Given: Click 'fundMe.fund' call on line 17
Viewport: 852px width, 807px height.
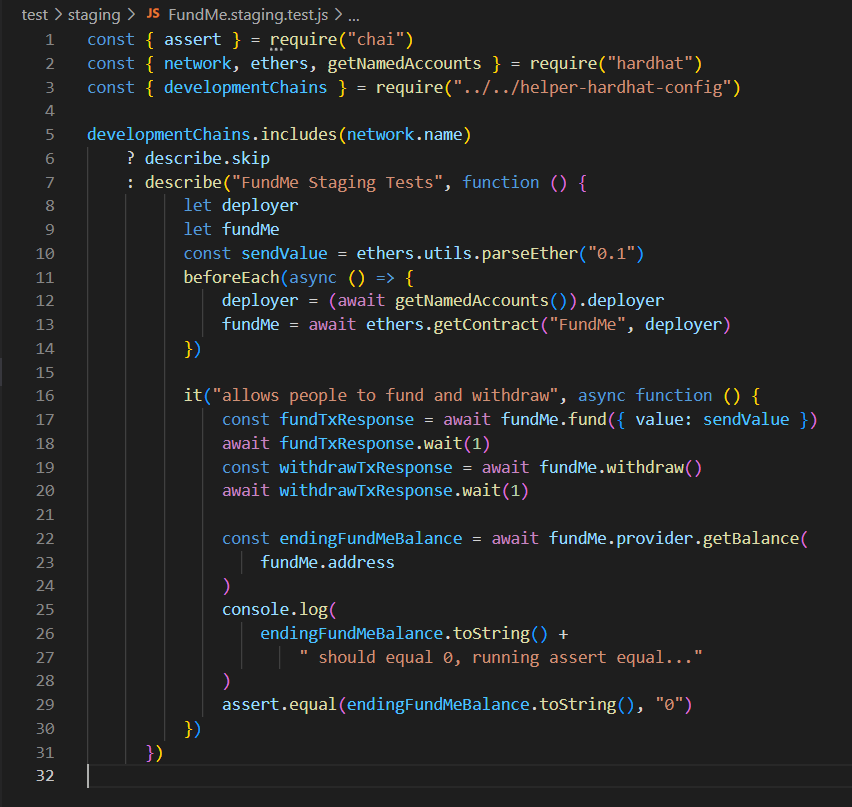Looking at the screenshot, I should coord(554,420).
